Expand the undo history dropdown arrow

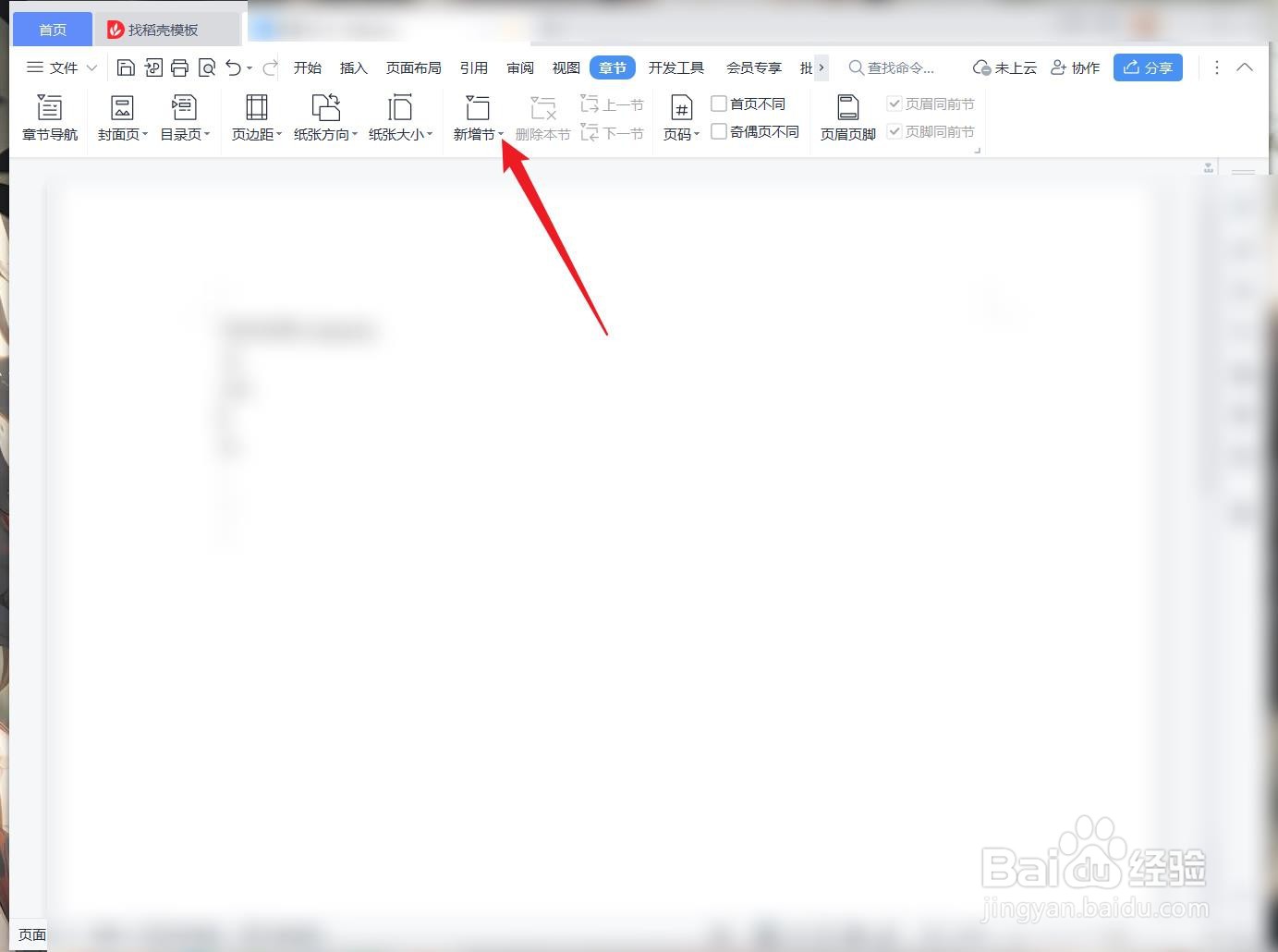pos(250,68)
